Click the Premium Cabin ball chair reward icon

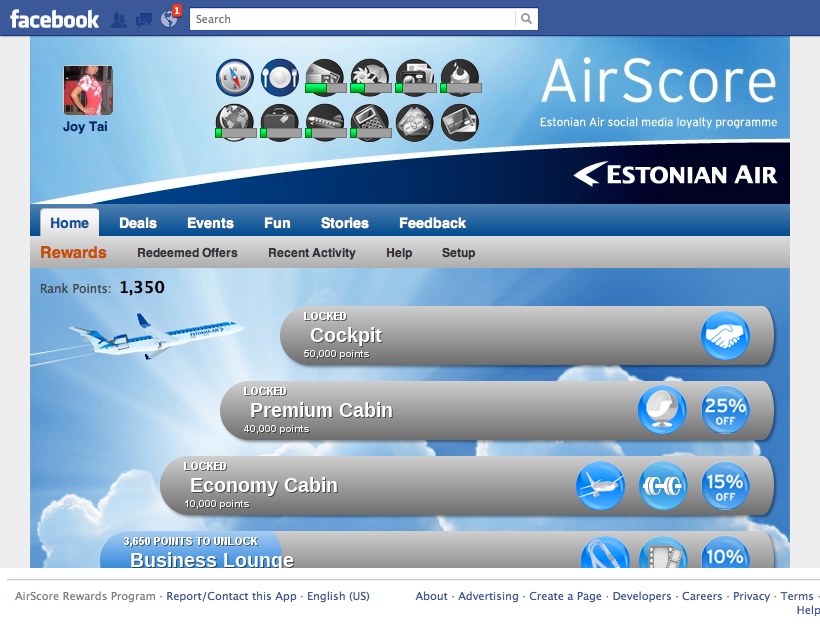coord(662,410)
